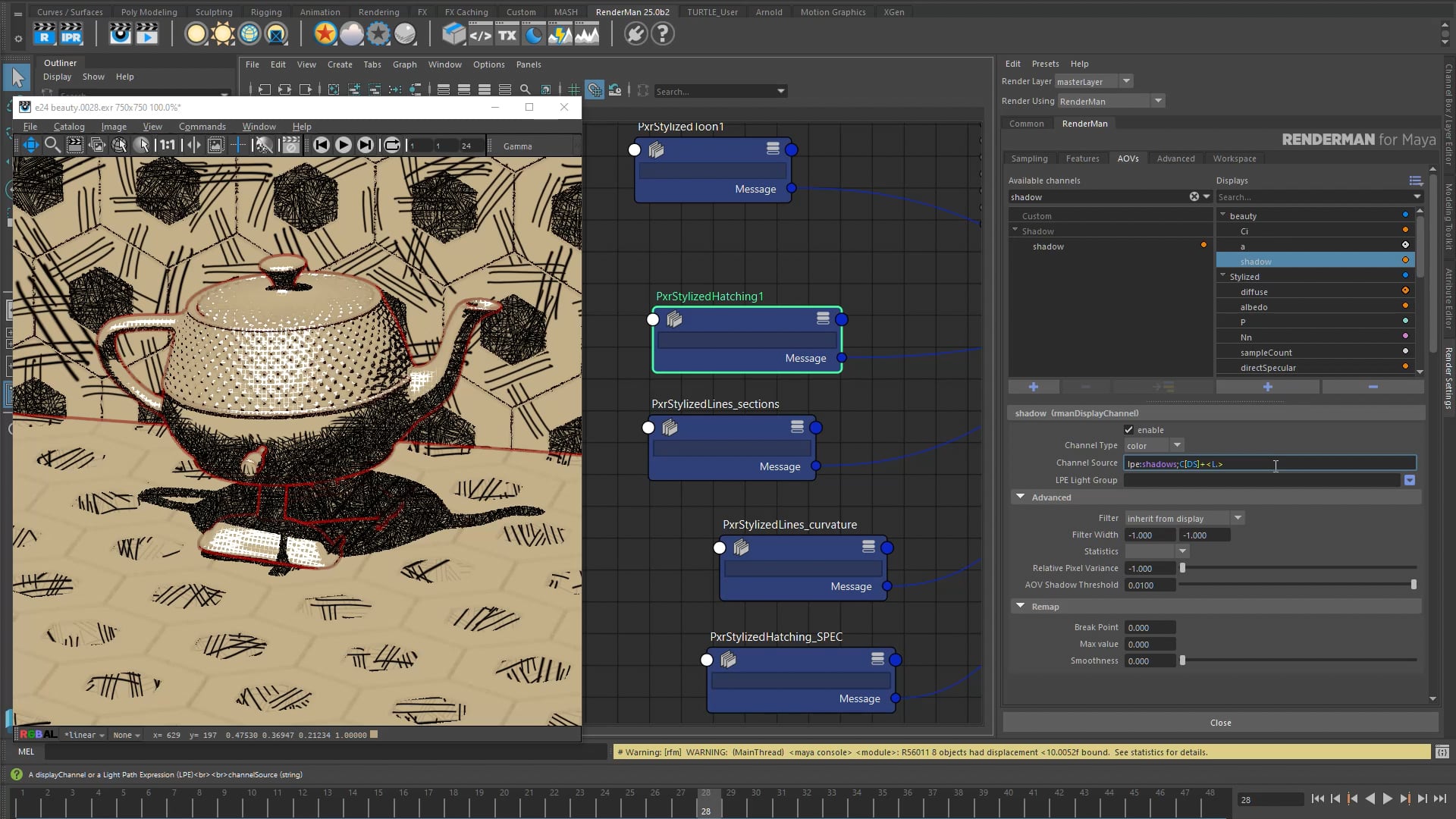
Task: Activate the 1:1 zoom in the render view
Action: coord(168,145)
